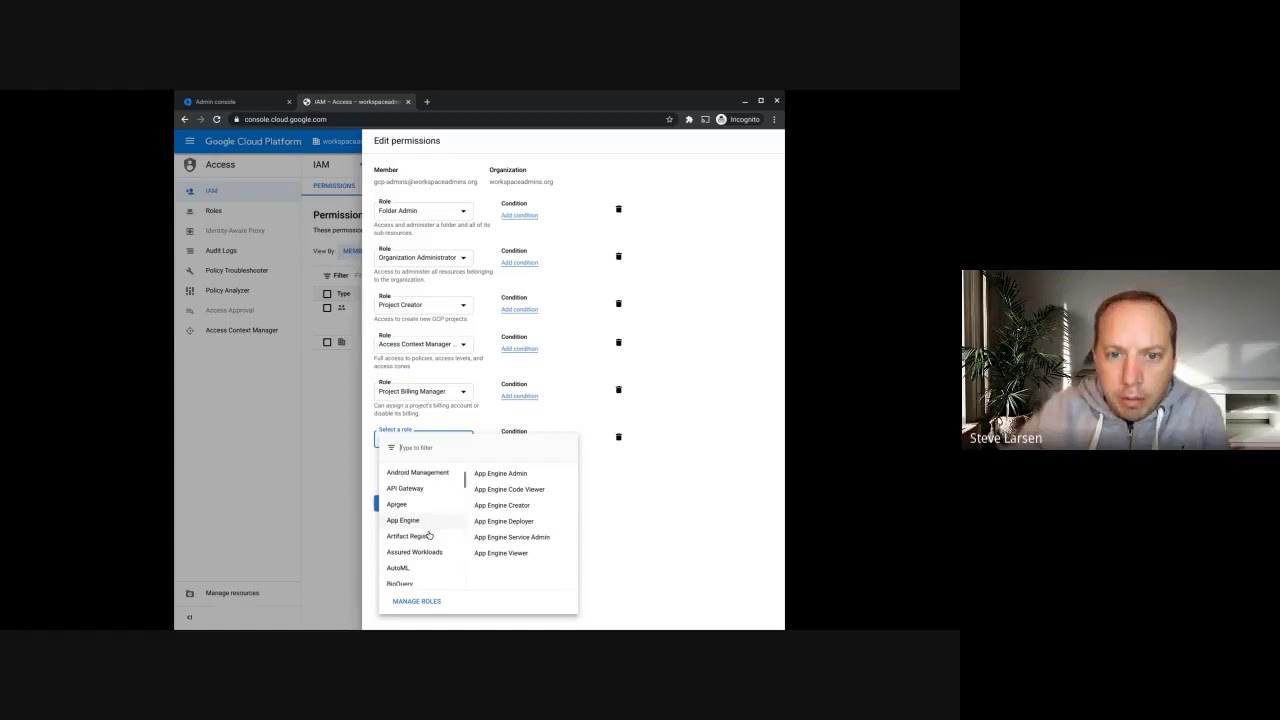Add condition for Project Billing Manager role

pyautogui.click(x=519, y=395)
